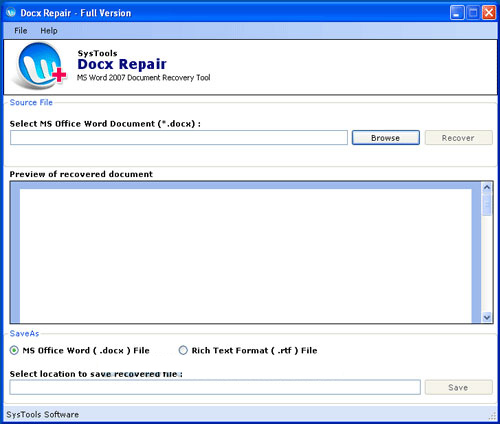
Task: Focus the save location path field
Action: 215,387
